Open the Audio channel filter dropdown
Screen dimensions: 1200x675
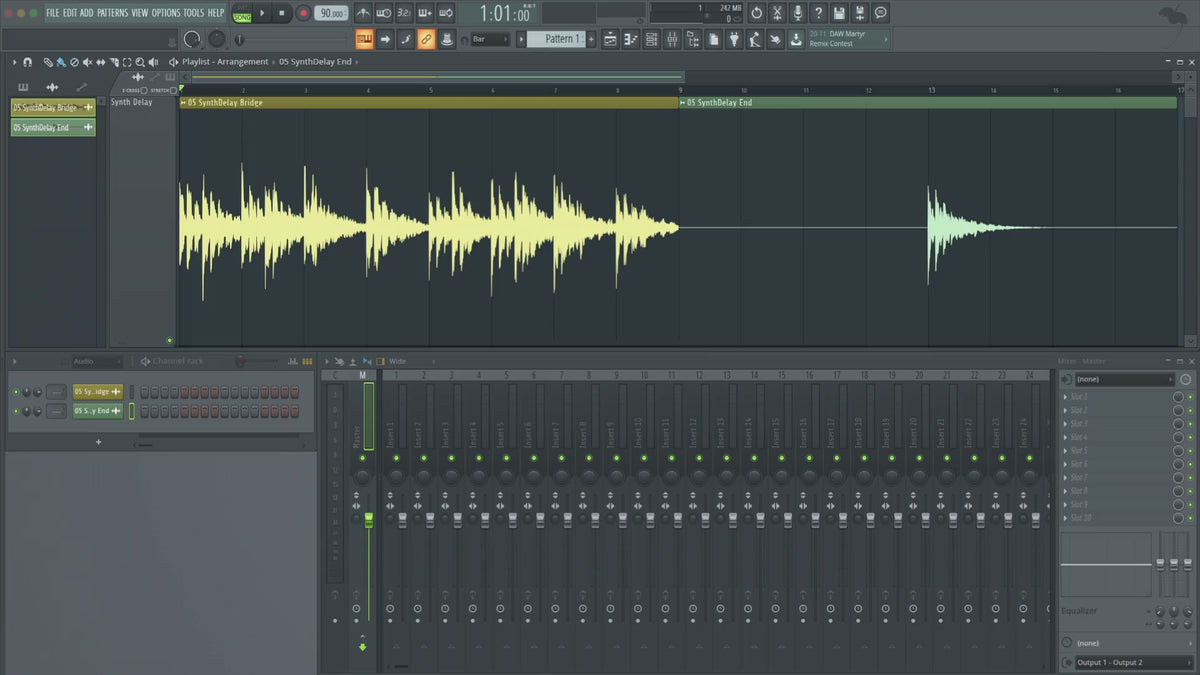[95, 361]
